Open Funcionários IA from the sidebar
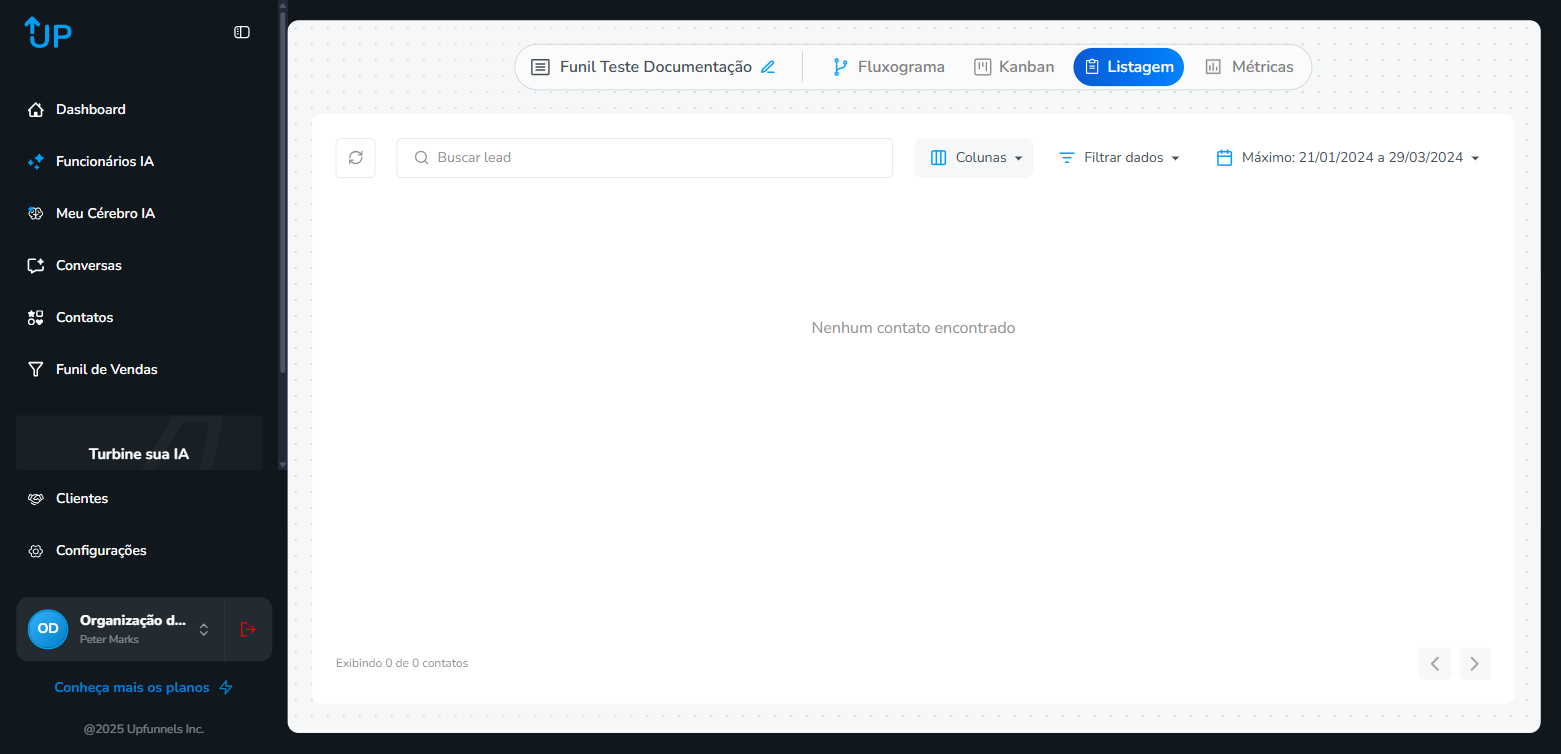 click(104, 161)
